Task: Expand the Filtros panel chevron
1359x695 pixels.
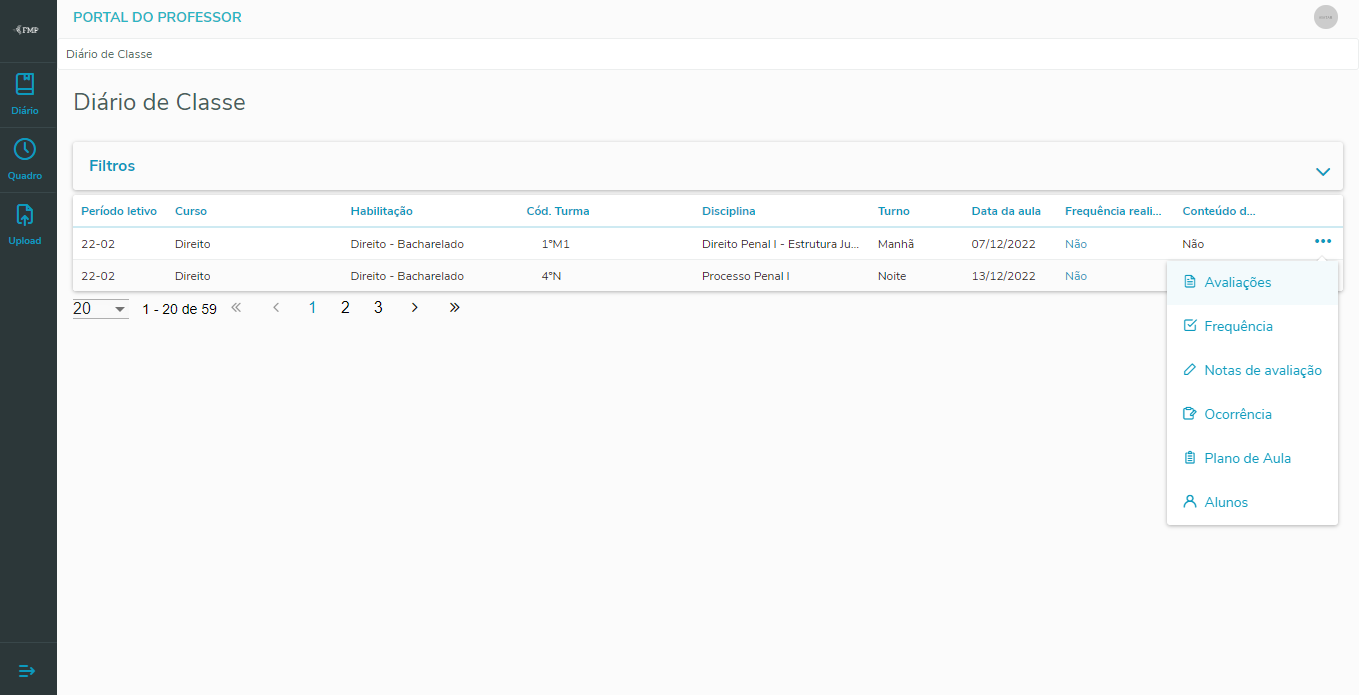Action: [1323, 171]
